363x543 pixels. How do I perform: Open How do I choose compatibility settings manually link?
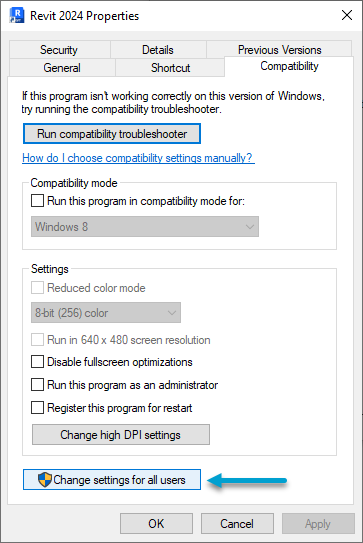click(138, 158)
